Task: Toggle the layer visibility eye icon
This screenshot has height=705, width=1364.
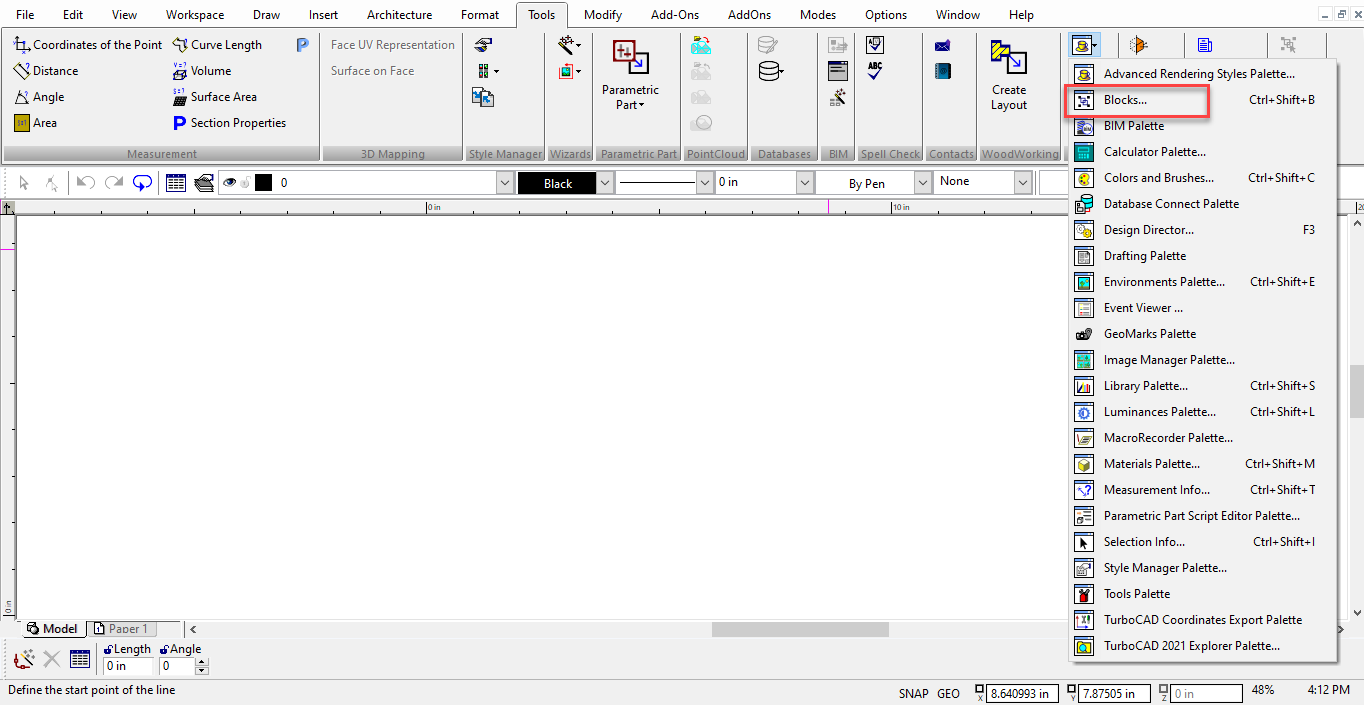Action: click(230, 183)
